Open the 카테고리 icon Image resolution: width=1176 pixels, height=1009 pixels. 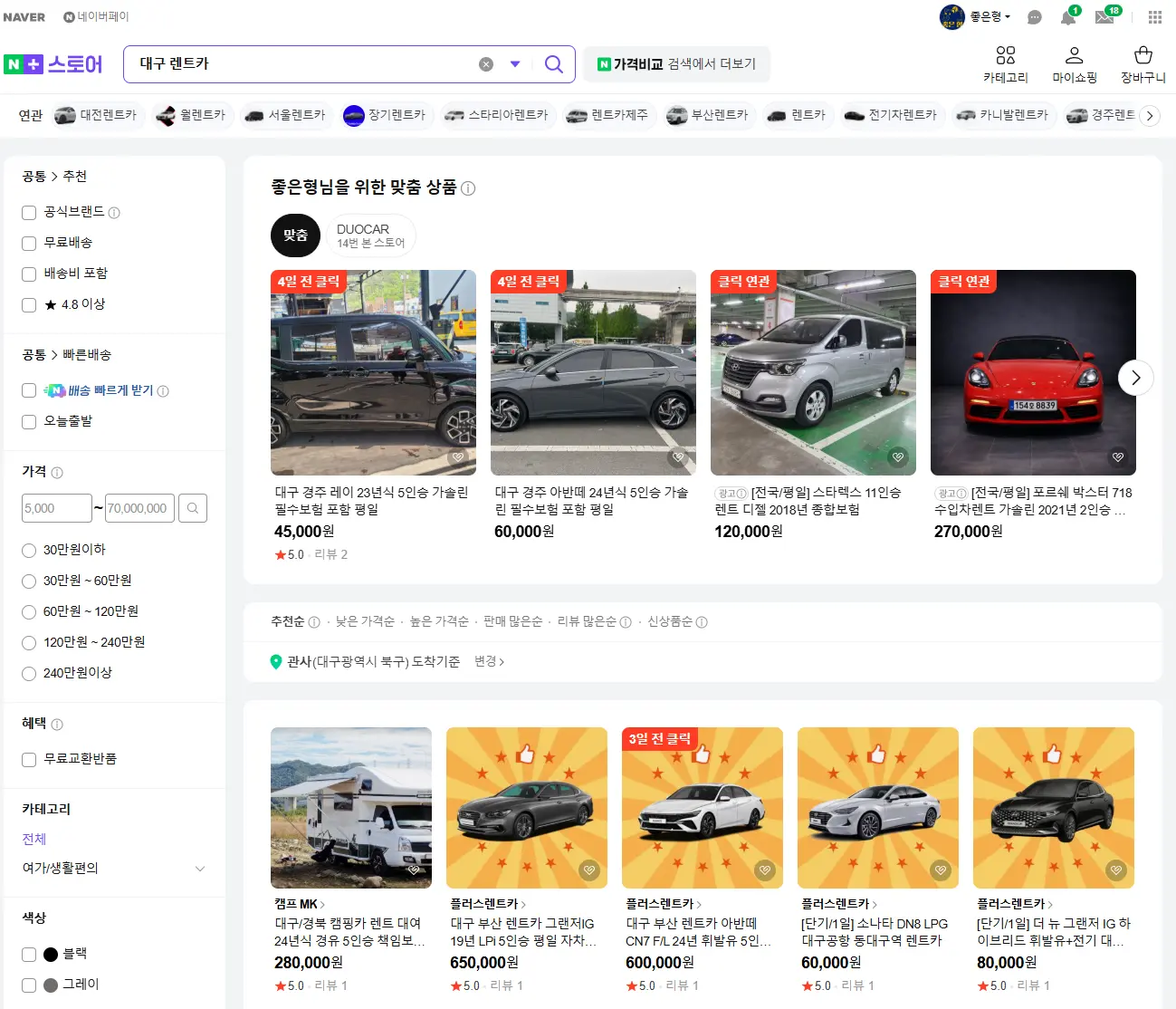[1006, 64]
